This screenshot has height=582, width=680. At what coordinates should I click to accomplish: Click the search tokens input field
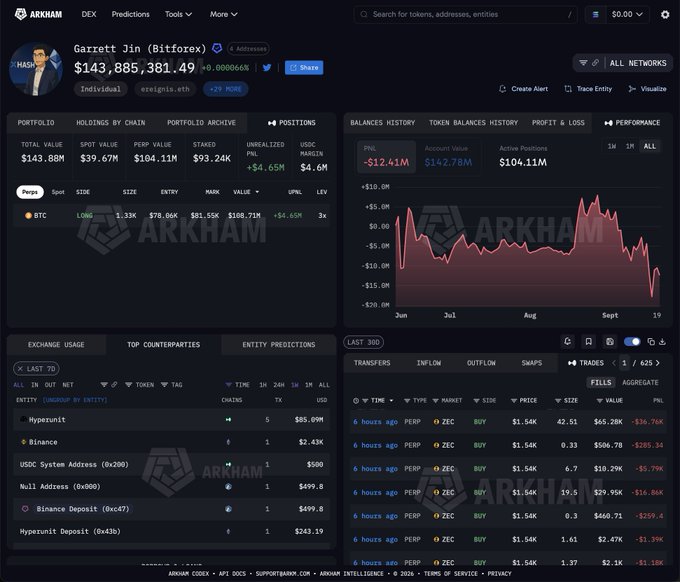click(465, 14)
